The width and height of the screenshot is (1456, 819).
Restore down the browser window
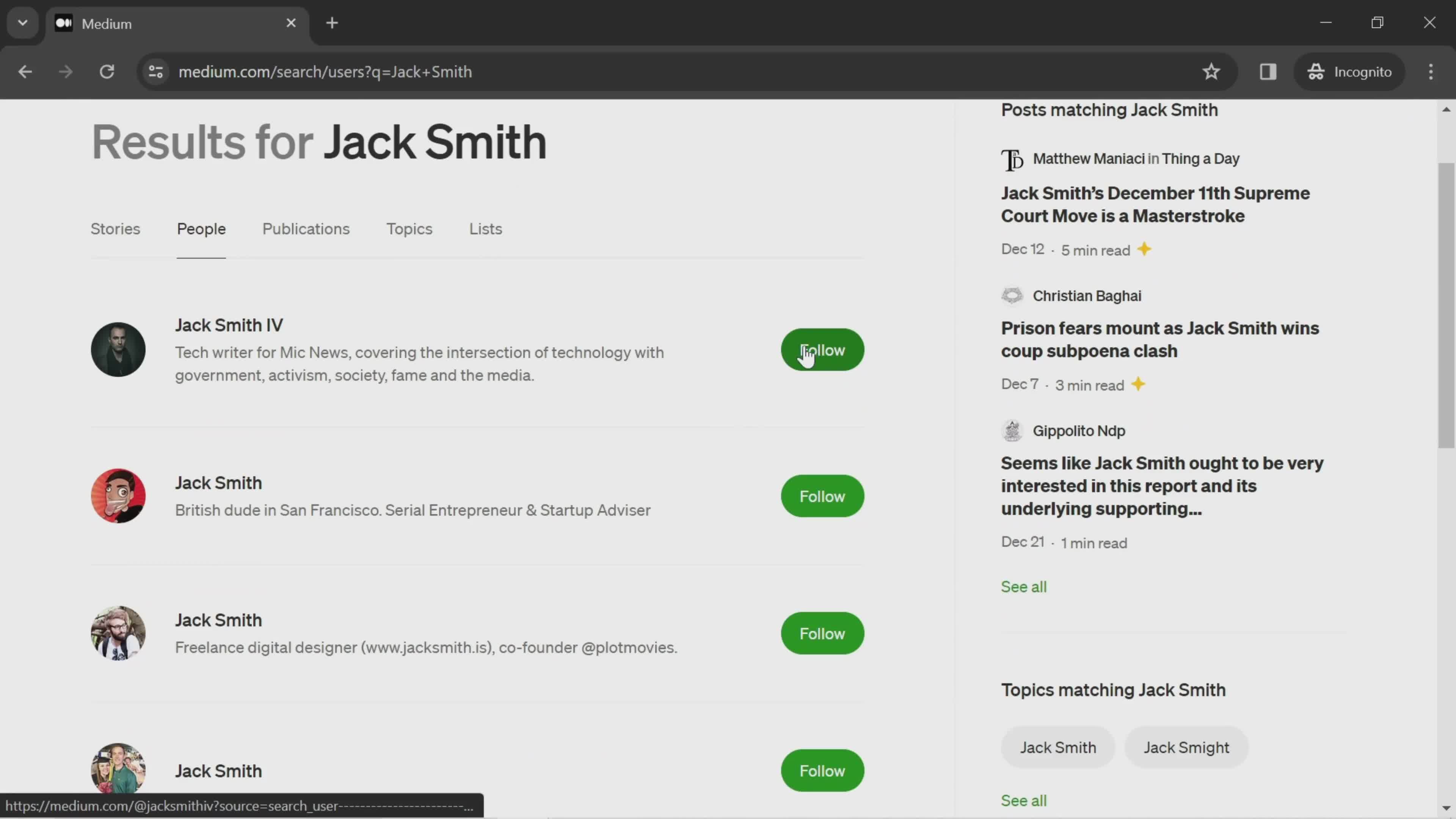[x=1378, y=23]
